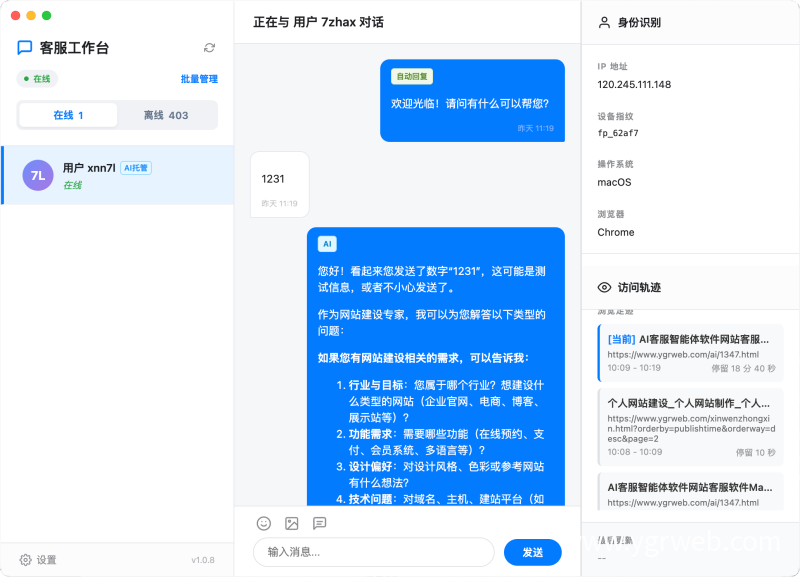Open the emoji picker in chat toolbar
This screenshot has width=800, height=577.
click(x=264, y=523)
